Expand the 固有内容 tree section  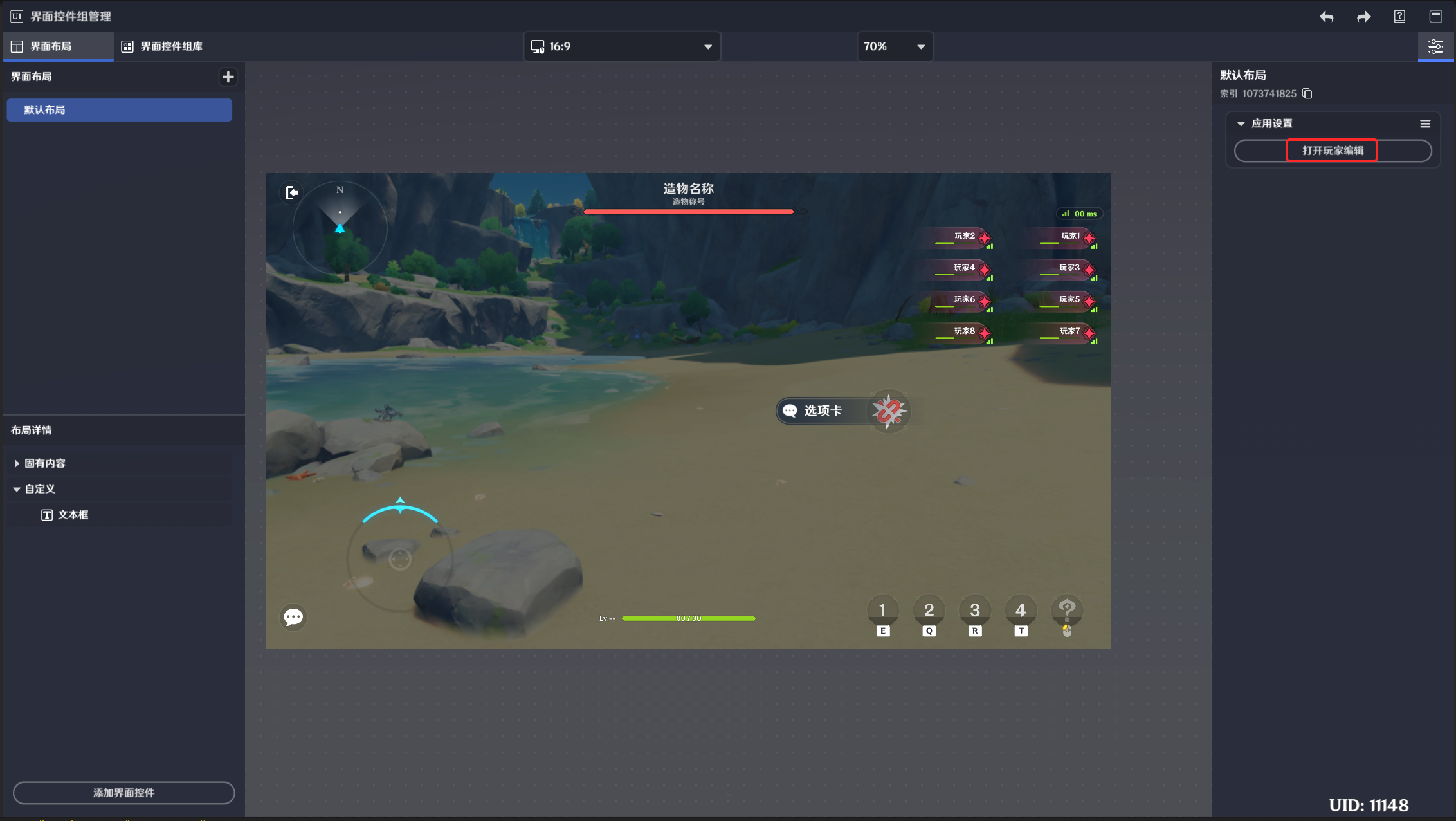coord(17,463)
